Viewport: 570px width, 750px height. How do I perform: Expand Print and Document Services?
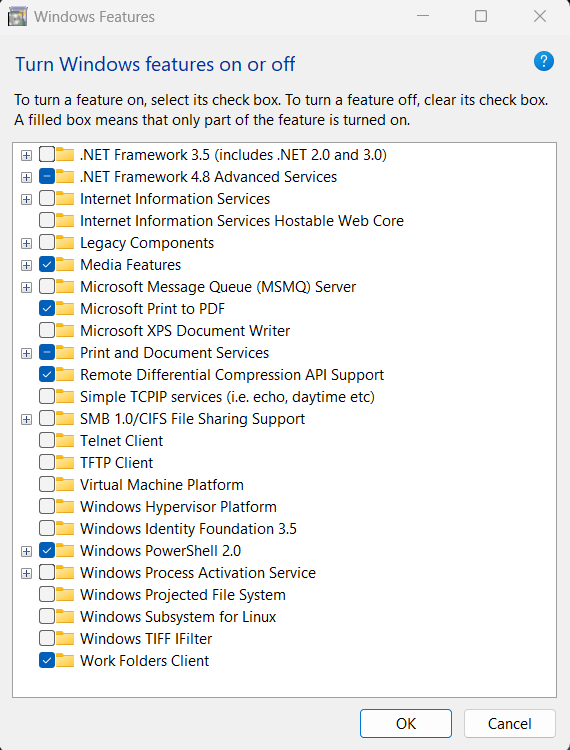point(26,353)
